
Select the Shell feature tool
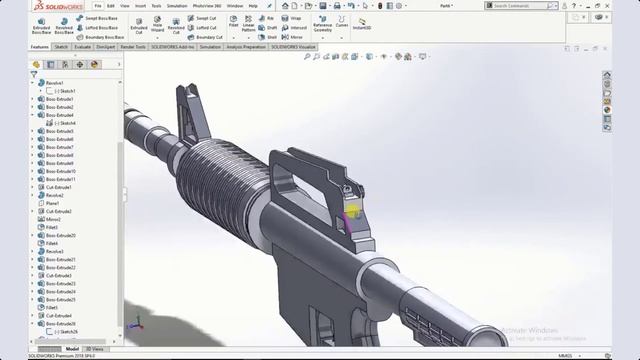pyautogui.click(x=268, y=37)
